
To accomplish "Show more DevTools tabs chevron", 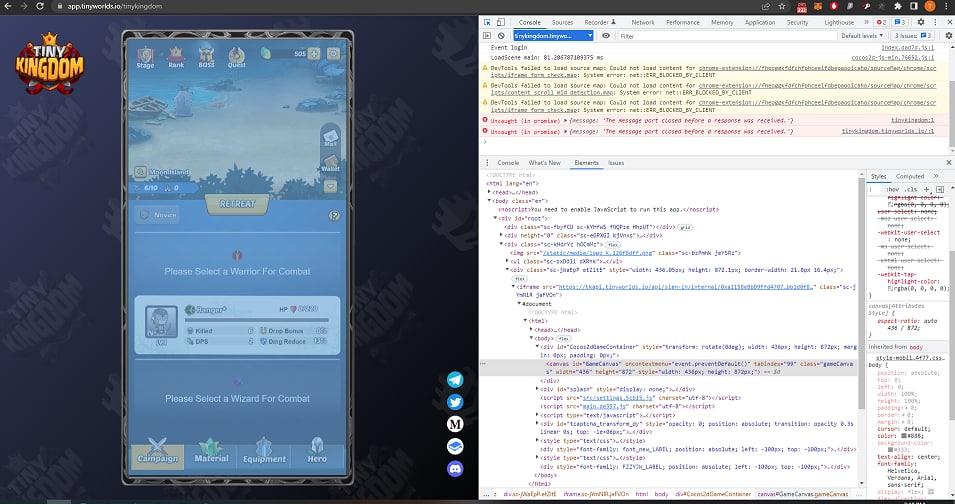I will coord(866,22).
